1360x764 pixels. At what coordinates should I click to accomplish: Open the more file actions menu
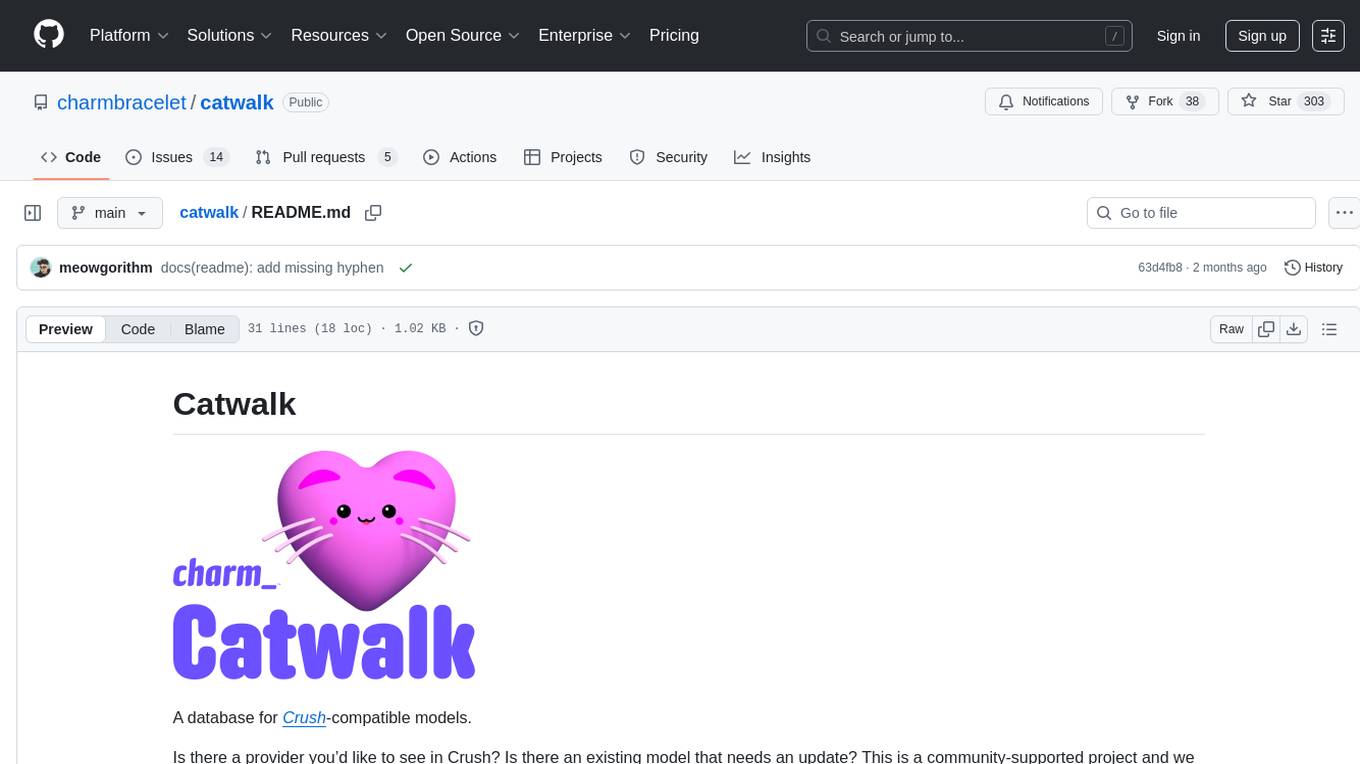[1344, 213]
